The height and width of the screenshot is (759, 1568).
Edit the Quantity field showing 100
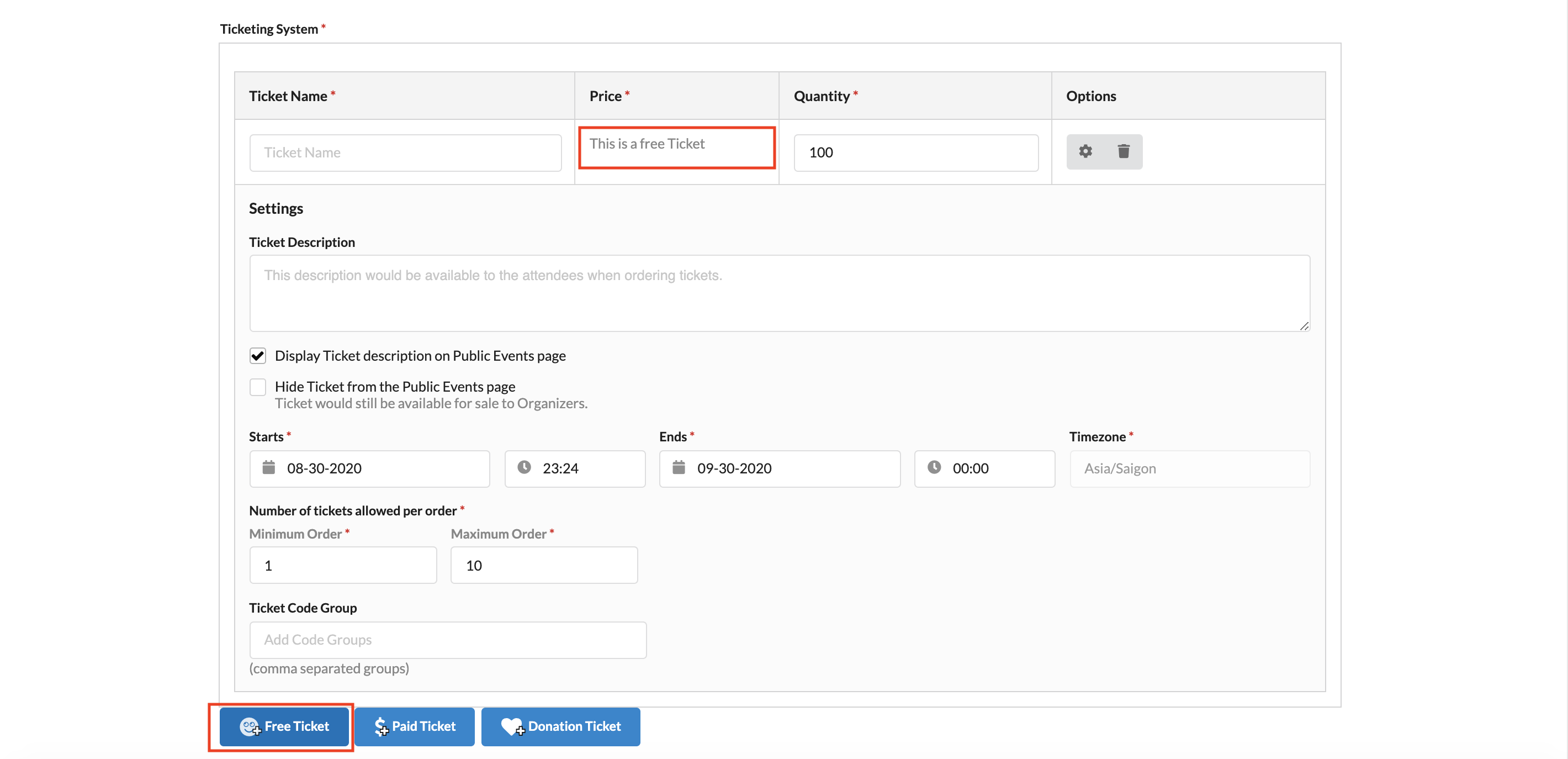point(916,152)
